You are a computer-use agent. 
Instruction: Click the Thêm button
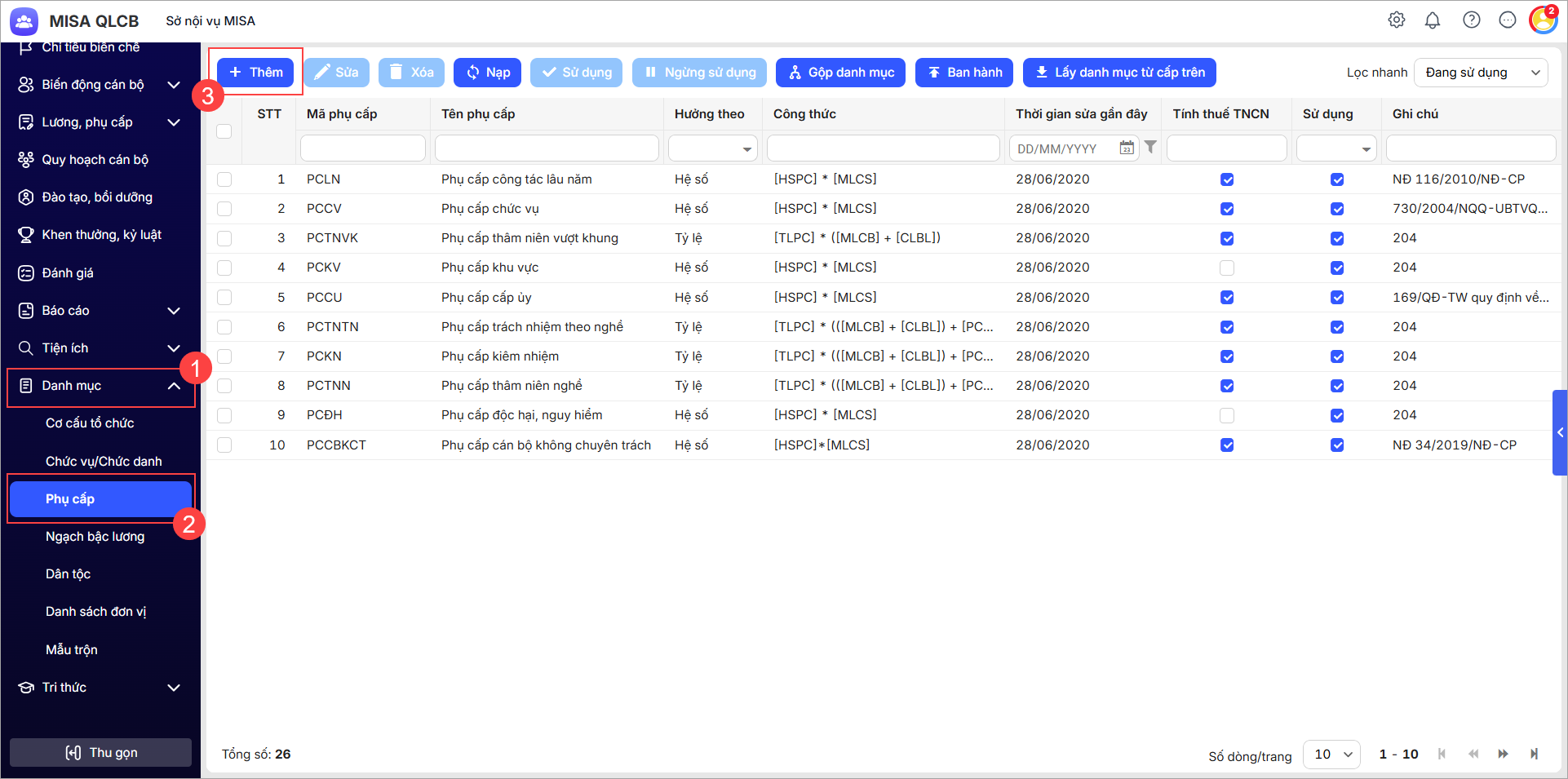pos(256,73)
